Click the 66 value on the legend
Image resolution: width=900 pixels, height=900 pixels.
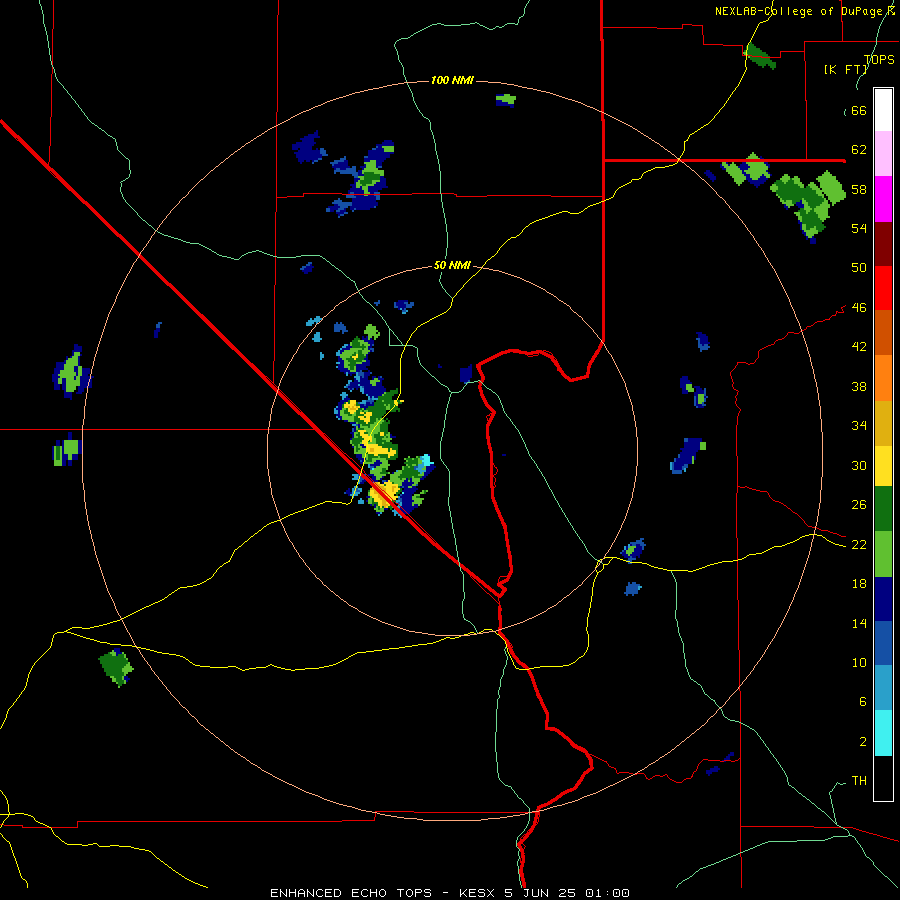pyautogui.click(x=859, y=111)
